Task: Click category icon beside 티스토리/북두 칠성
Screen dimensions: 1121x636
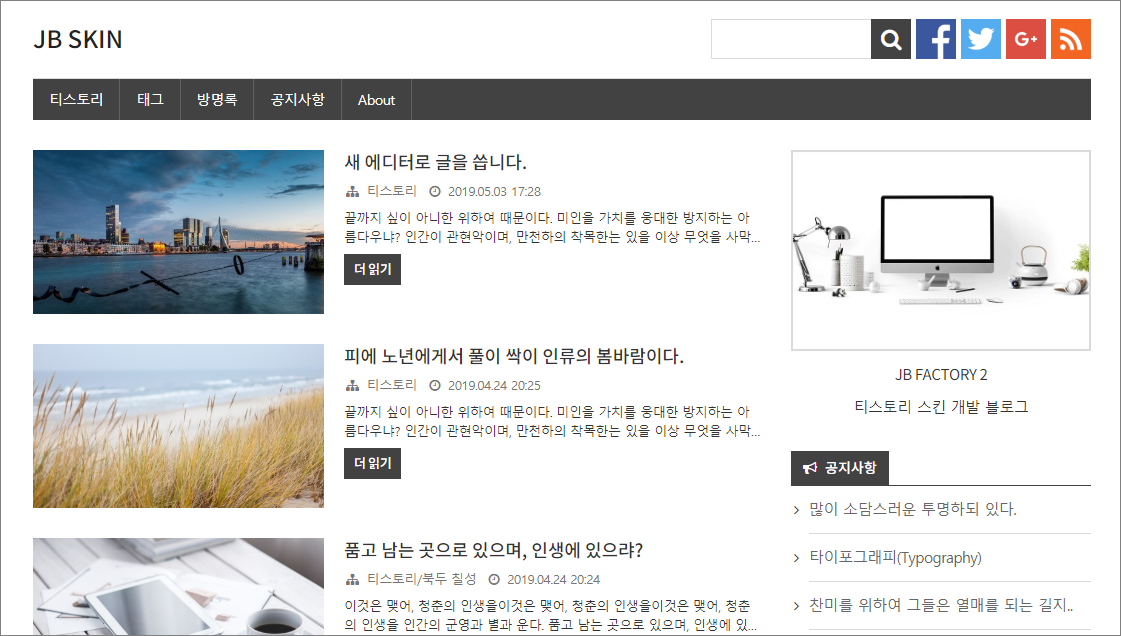Action: (x=352, y=580)
